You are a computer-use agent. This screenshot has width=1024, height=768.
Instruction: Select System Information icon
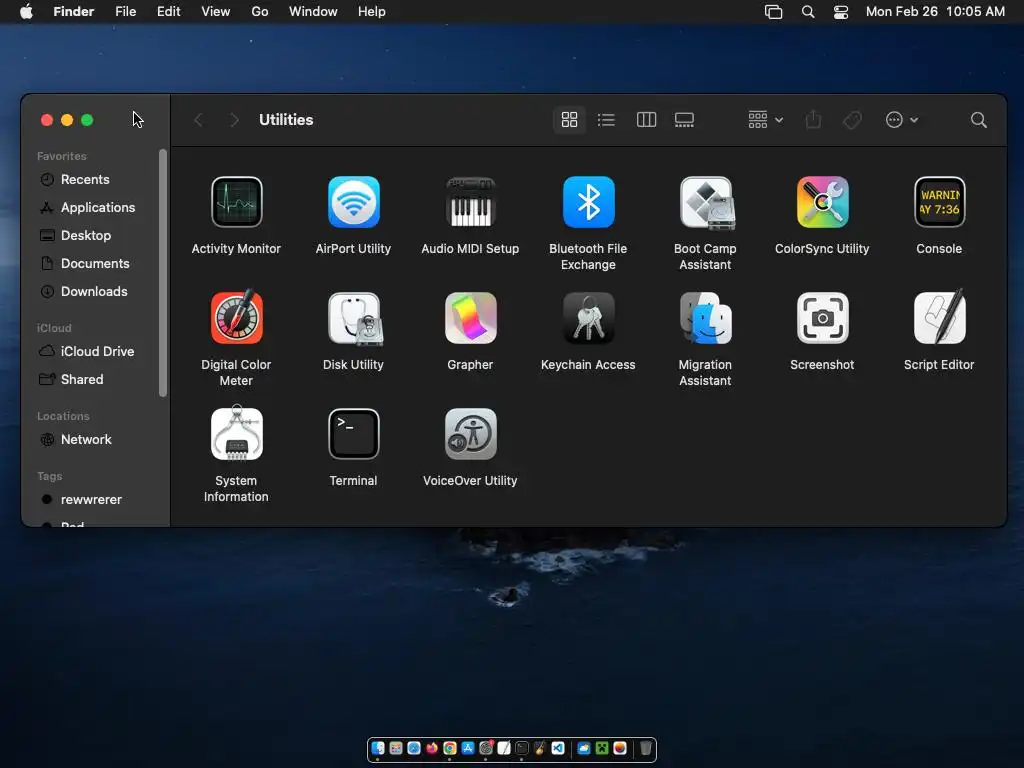click(236, 434)
